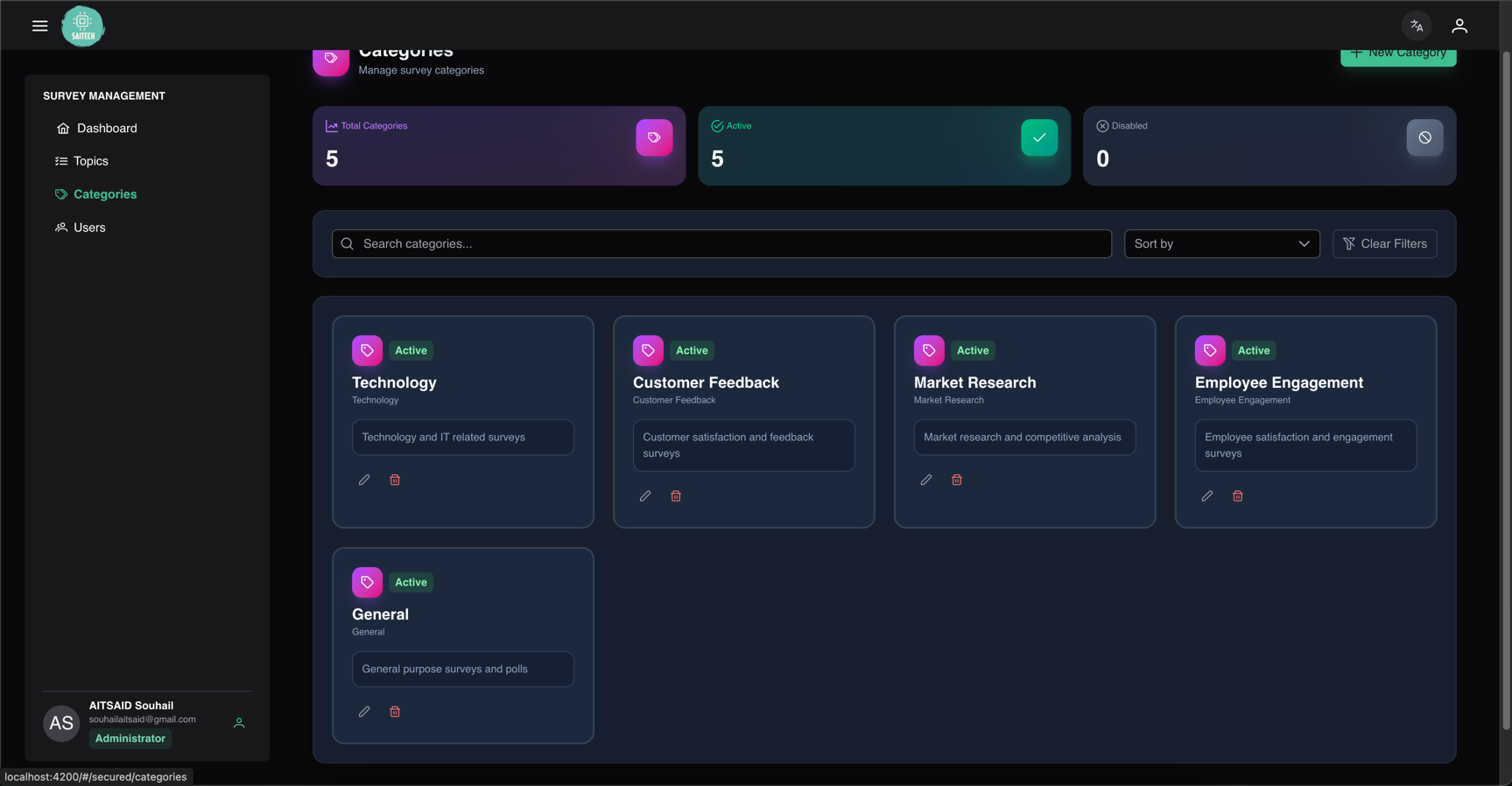Screen dimensions: 1512x786
Task: Click 'Technology and IT related surveys' description
Action: (443, 438)
